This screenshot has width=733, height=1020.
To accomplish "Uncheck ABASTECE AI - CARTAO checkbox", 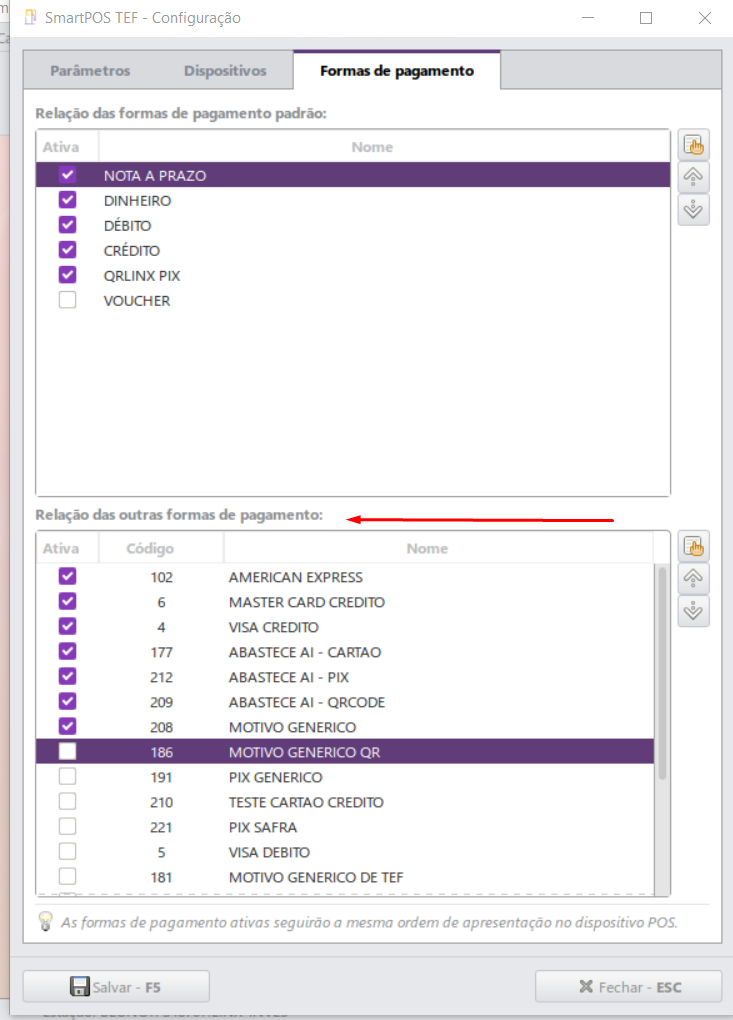I will point(67,651).
